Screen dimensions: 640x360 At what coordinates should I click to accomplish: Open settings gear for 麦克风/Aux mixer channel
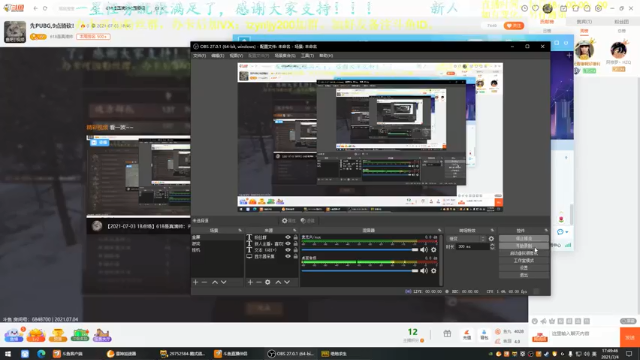tap(433, 249)
